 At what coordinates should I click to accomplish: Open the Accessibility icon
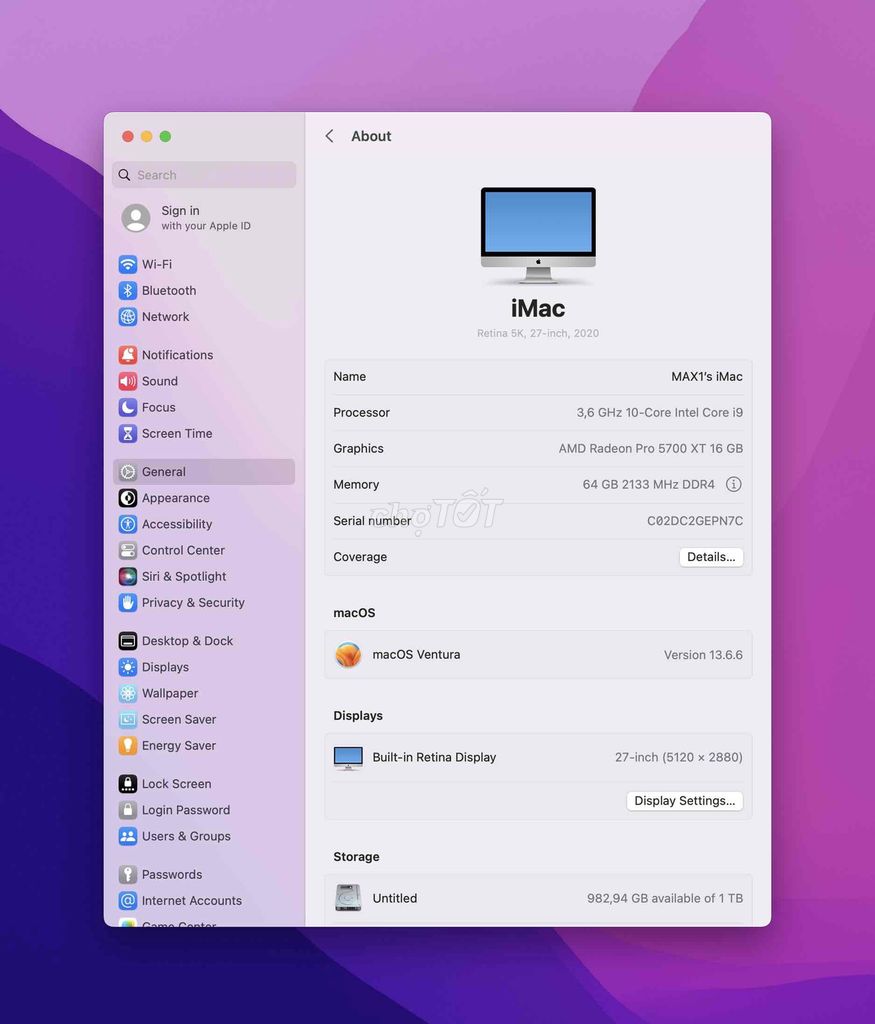(x=128, y=524)
